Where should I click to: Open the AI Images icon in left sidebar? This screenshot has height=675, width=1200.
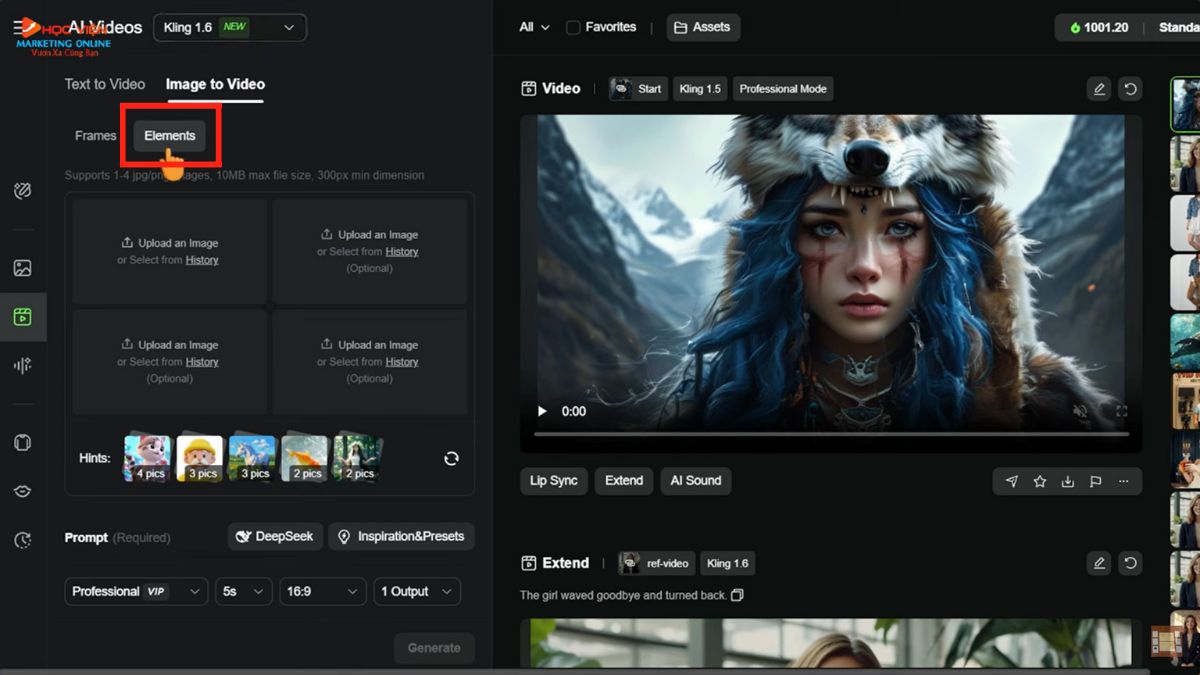(22, 268)
